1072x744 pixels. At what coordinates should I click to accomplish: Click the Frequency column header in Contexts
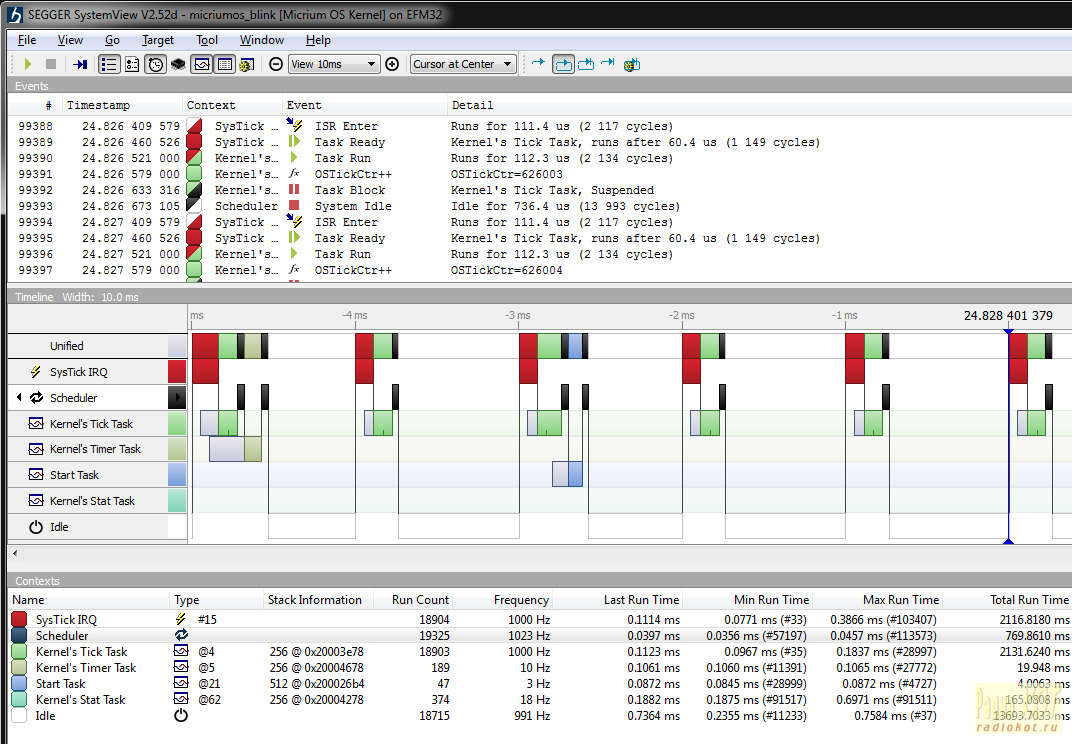point(502,600)
